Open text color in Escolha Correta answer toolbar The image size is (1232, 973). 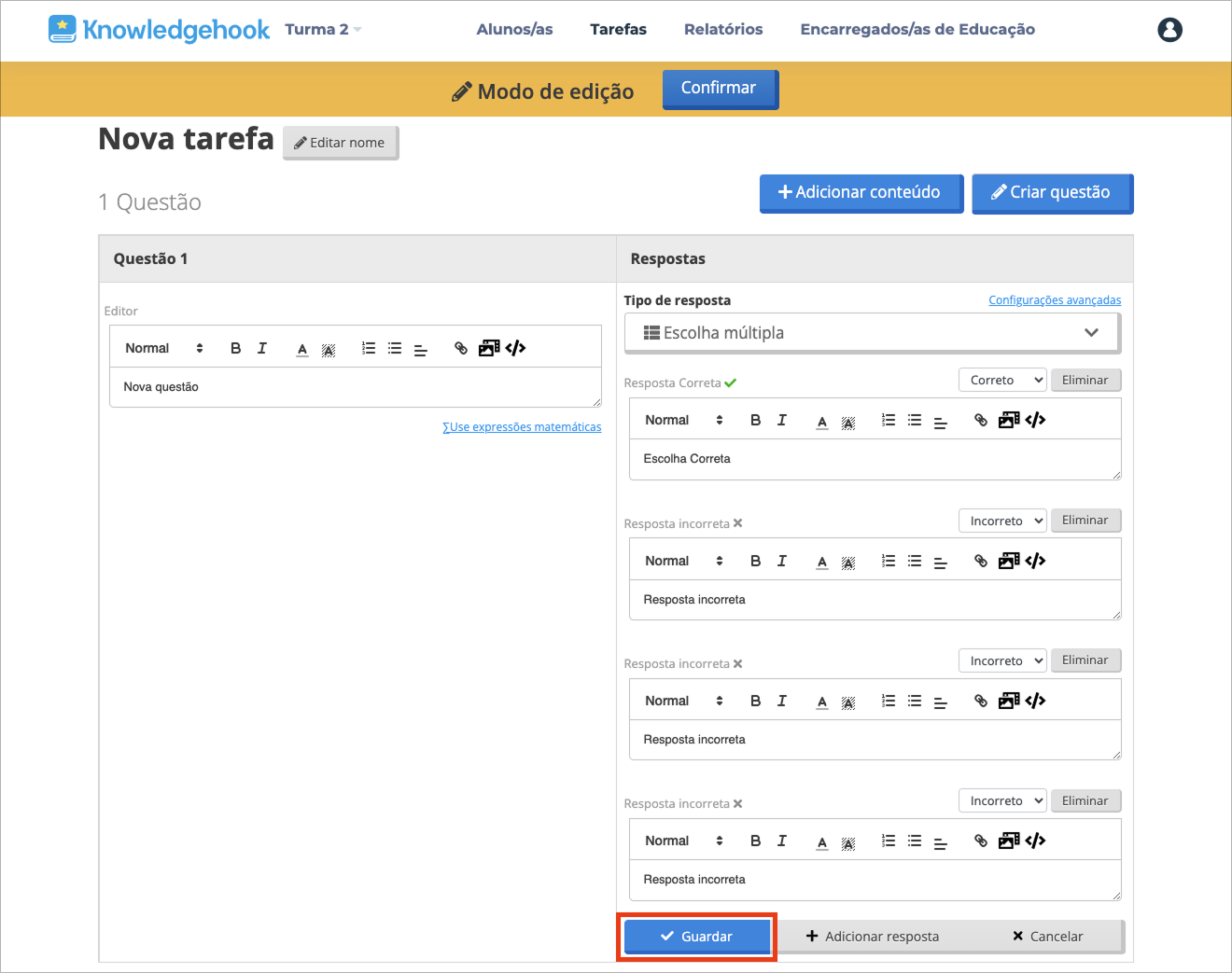pos(822,421)
